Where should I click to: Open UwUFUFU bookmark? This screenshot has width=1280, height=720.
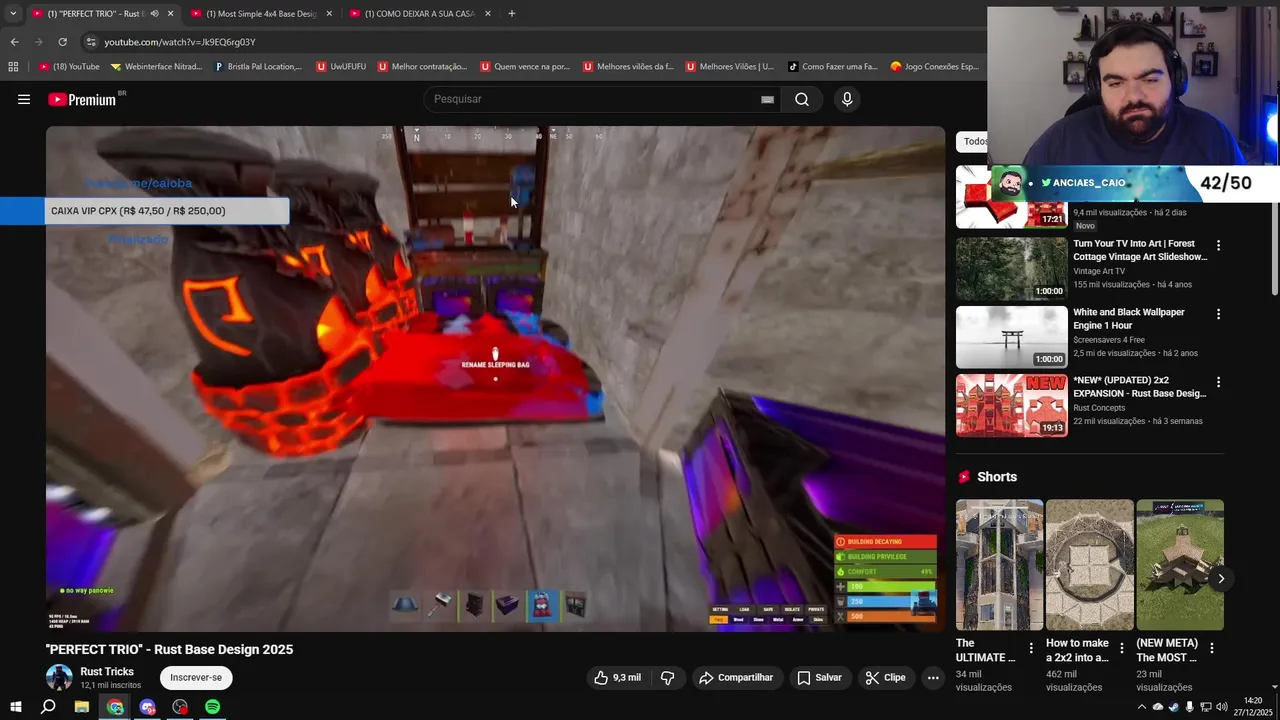tap(341, 67)
